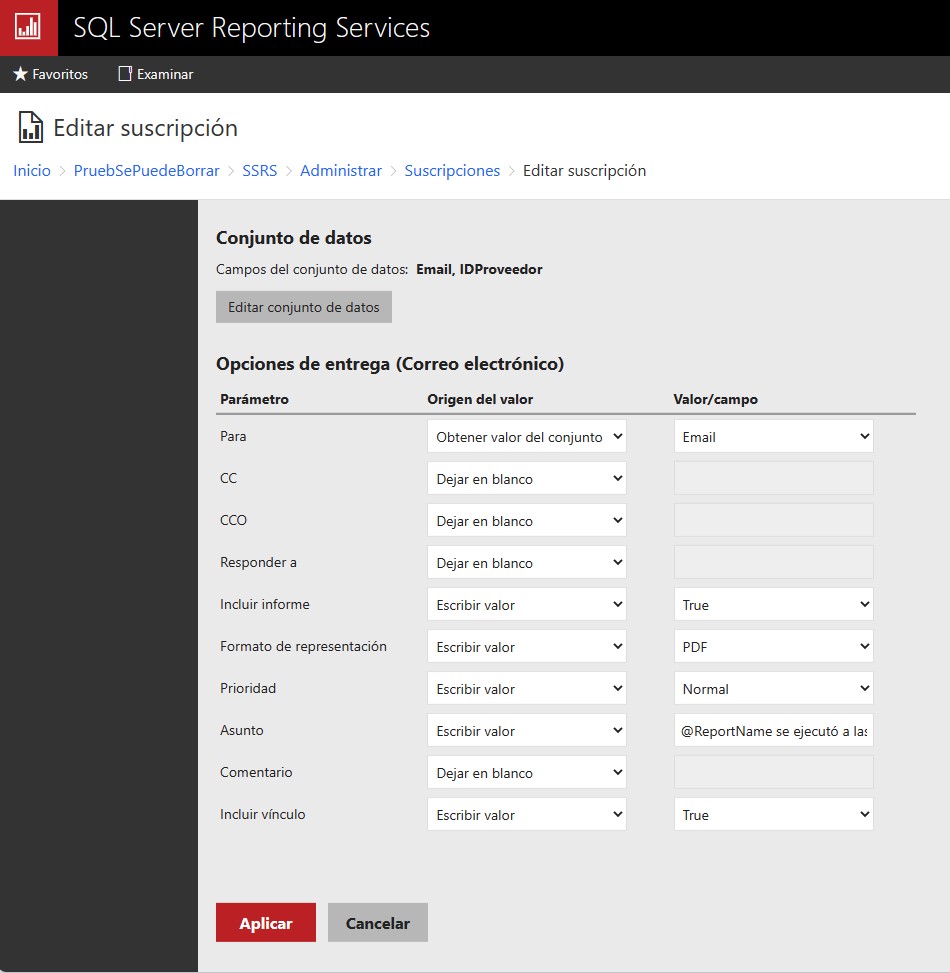Image resolution: width=950 pixels, height=973 pixels.
Task: Open the Administrar breadcrumb link
Action: click(x=341, y=171)
